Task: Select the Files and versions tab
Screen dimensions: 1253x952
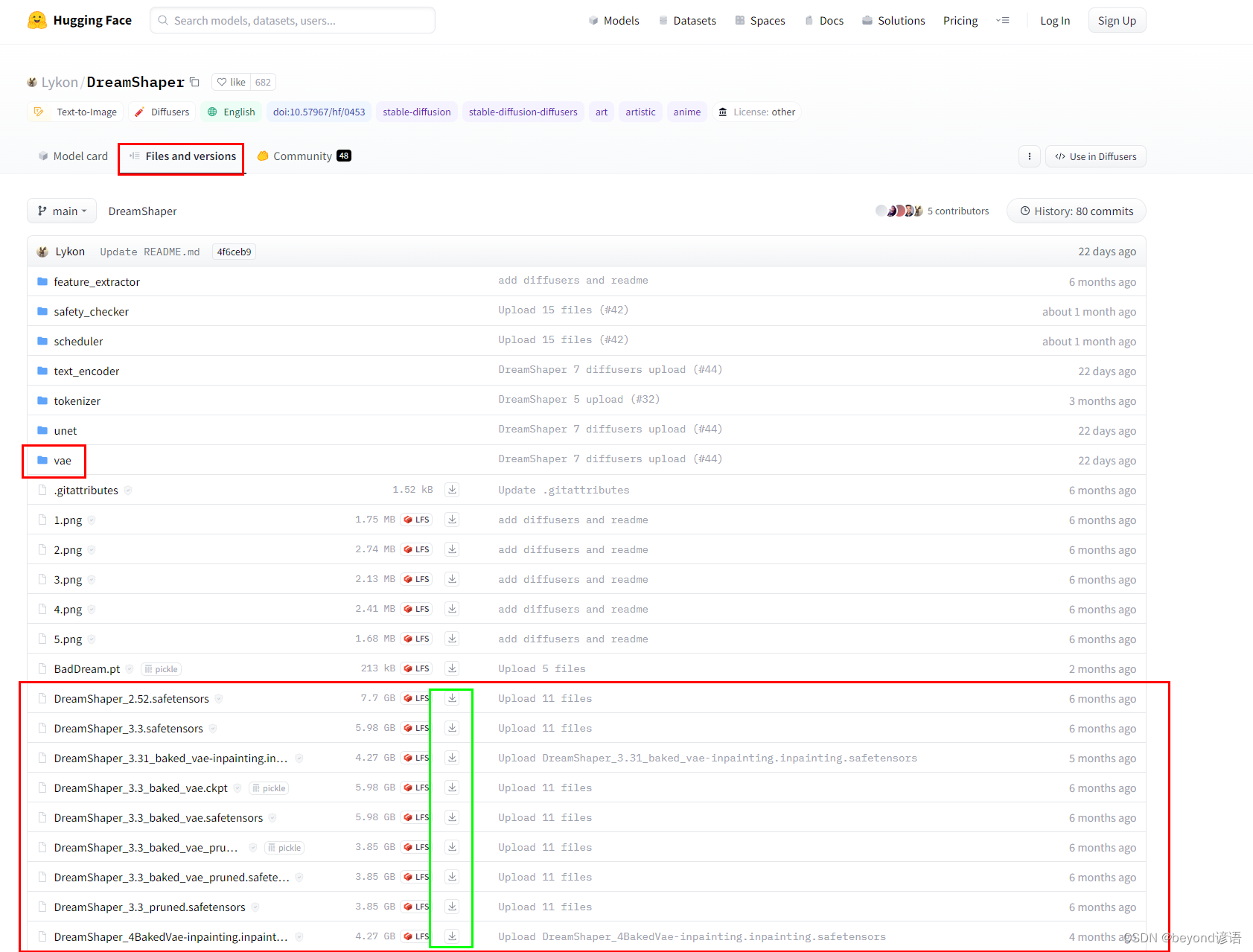Action: coord(182,156)
